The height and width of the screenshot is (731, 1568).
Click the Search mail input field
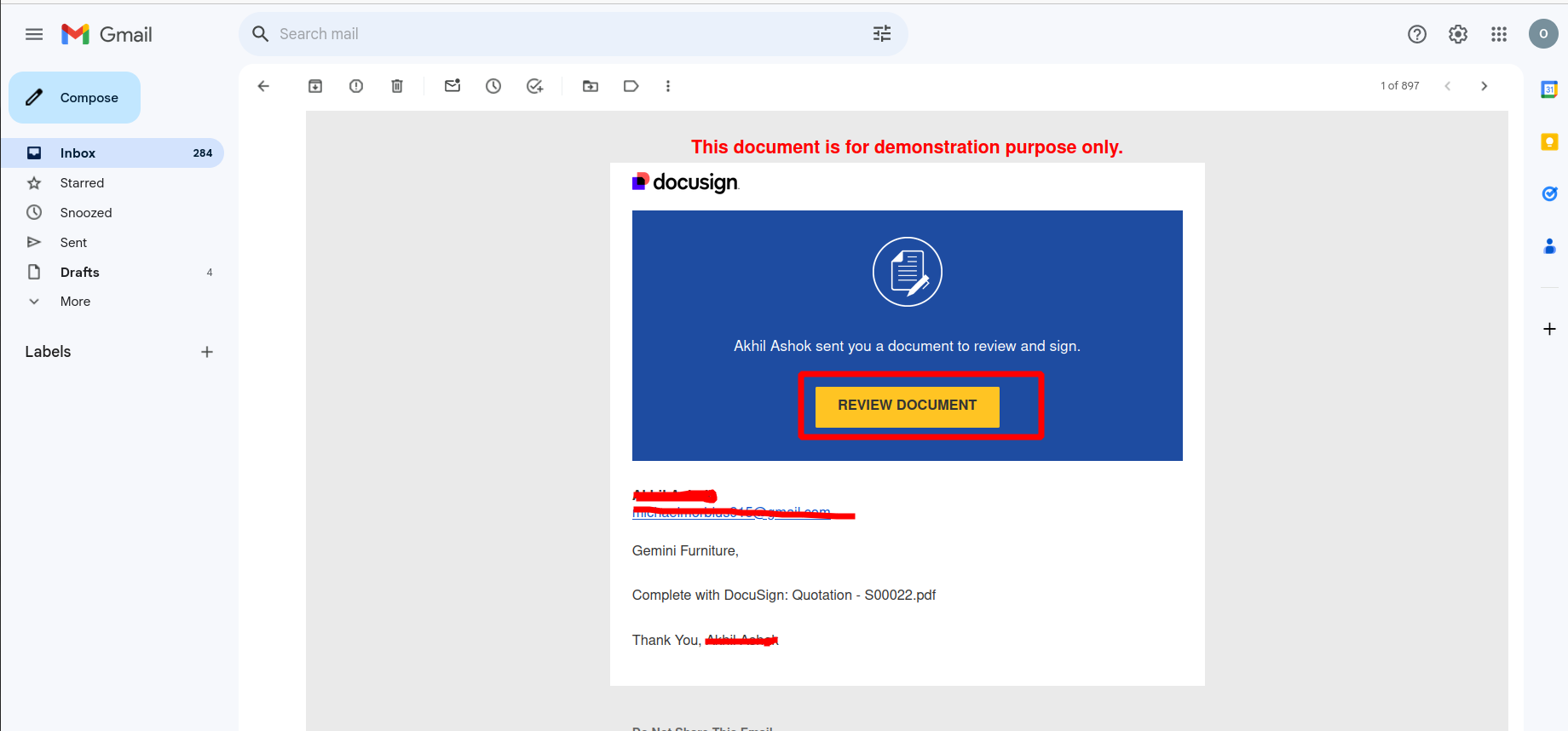571,34
